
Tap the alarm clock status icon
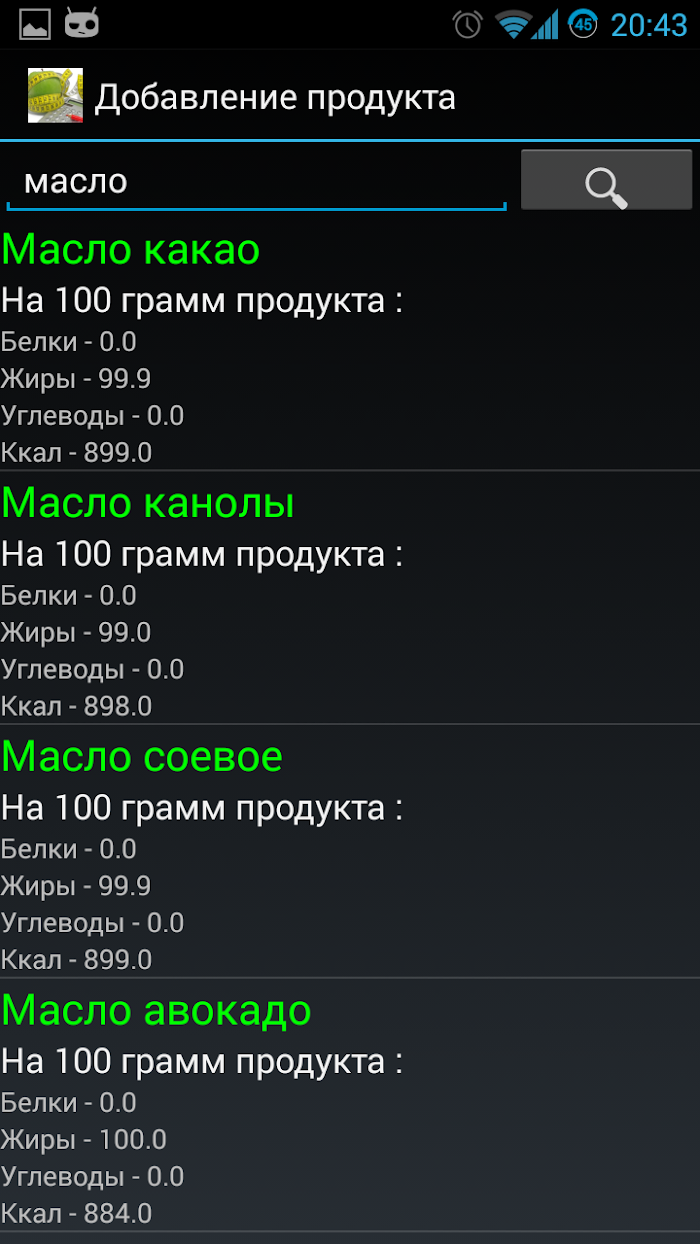467,24
